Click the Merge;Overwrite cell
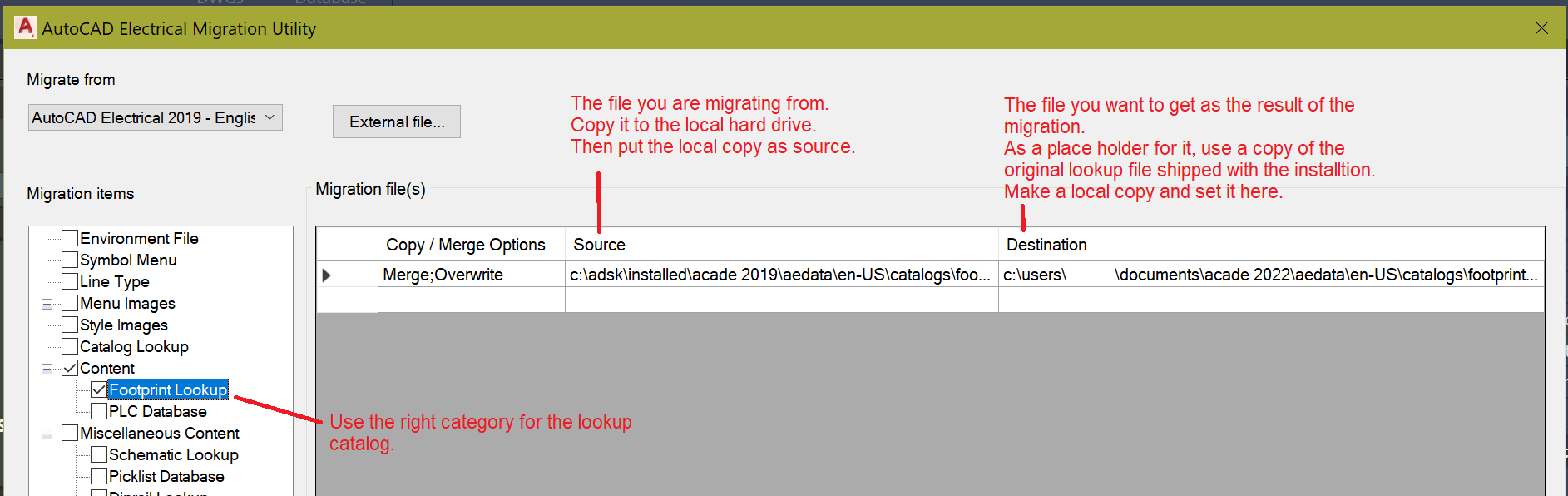The image size is (1568, 496). pyautogui.click(x=472, y=275)
